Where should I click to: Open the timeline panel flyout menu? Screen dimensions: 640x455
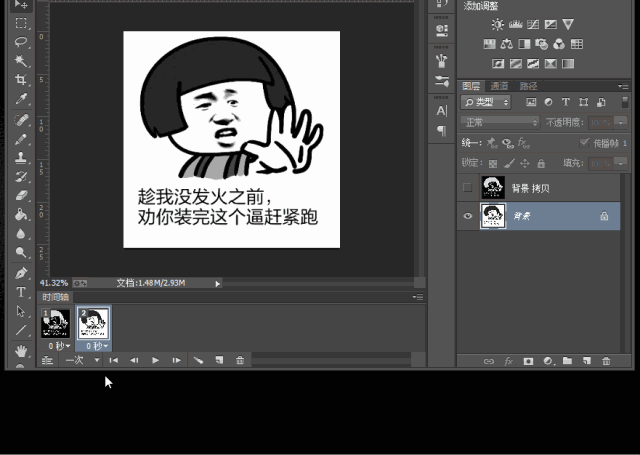(x=418, y=297)
